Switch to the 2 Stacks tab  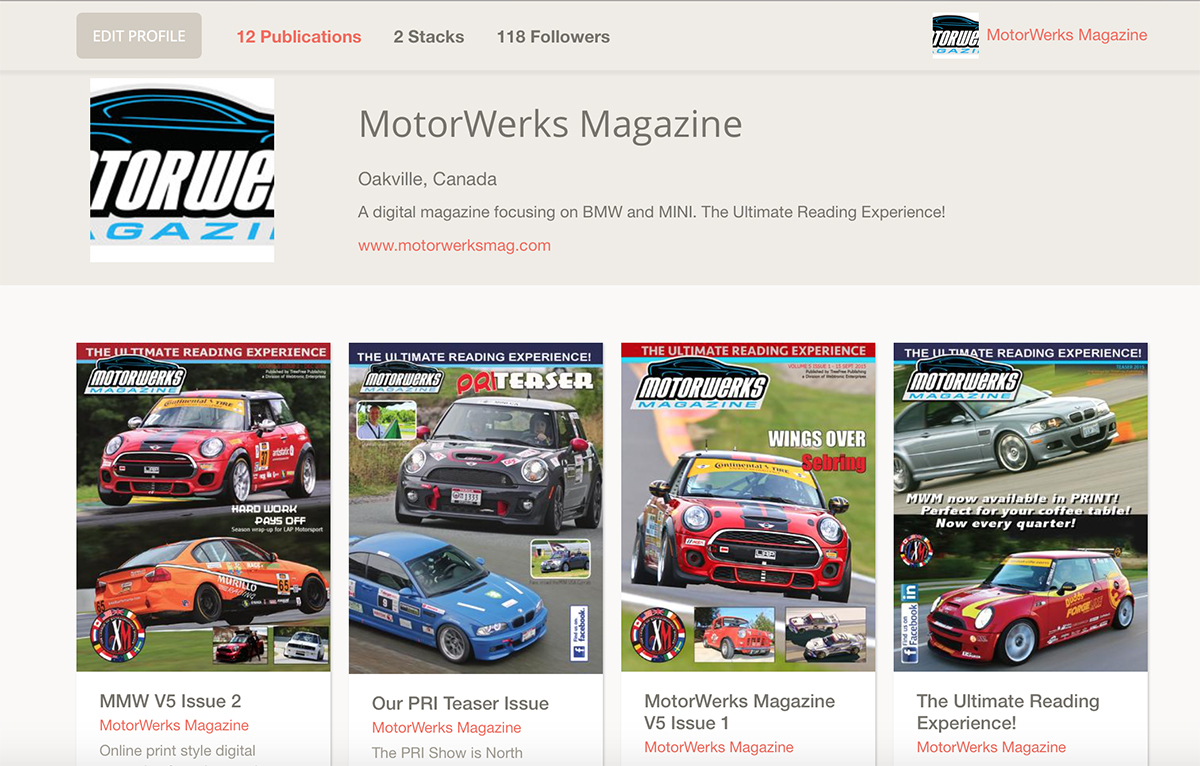[x=428, y=37]
